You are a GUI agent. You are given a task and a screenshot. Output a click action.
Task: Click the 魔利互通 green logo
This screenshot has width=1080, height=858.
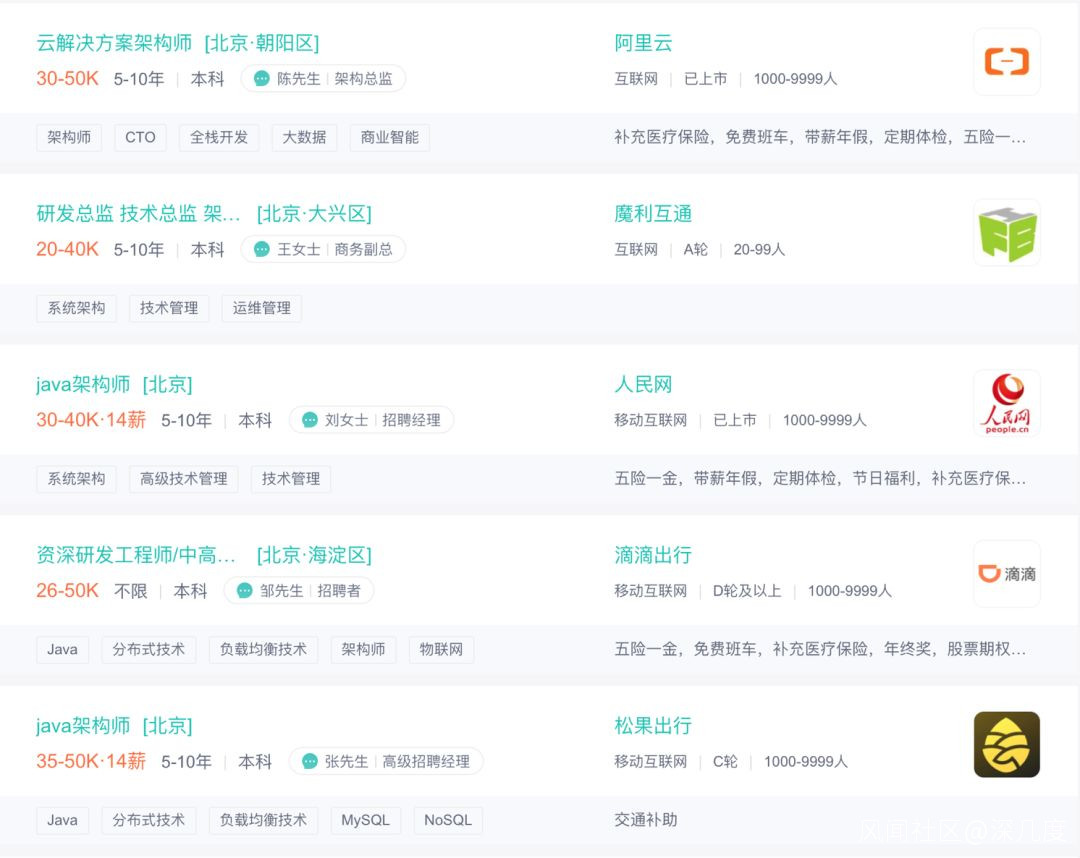click(1006, 233)
